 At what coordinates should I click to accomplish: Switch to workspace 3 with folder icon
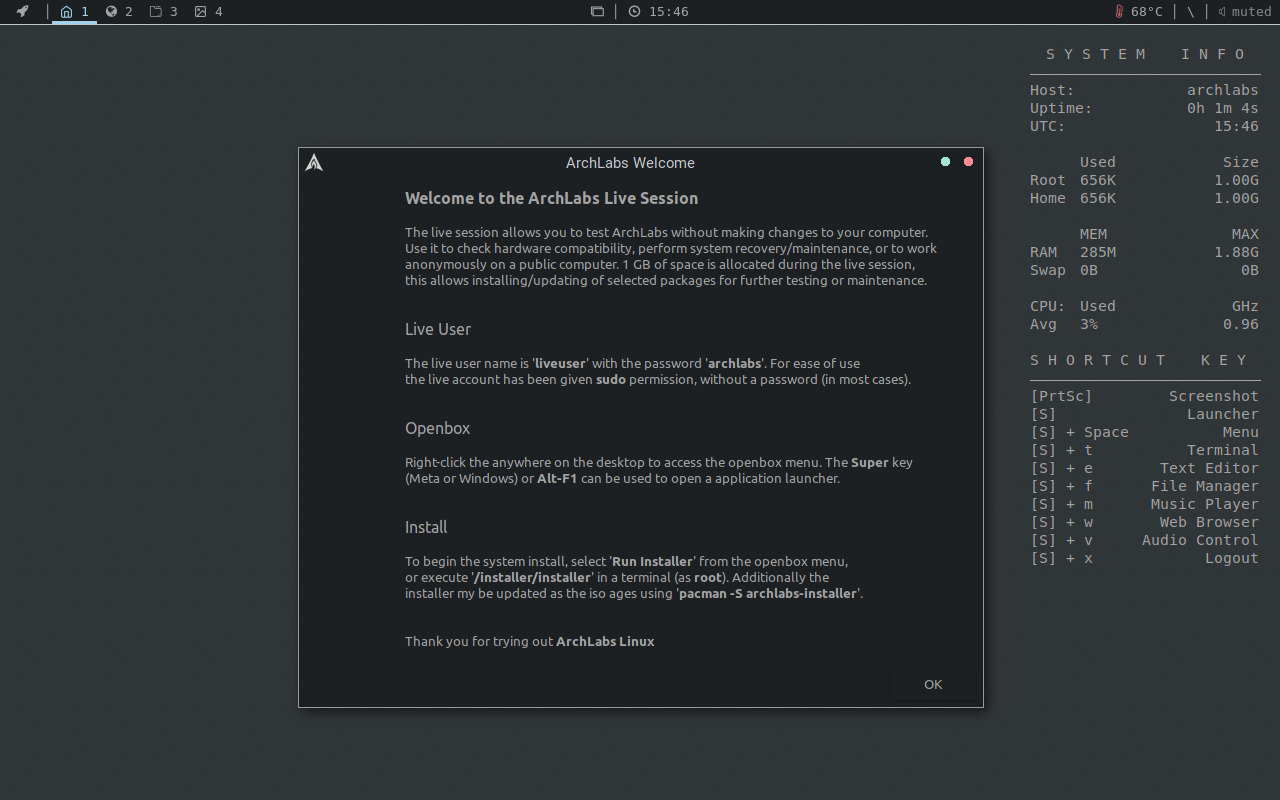[164, 12]
